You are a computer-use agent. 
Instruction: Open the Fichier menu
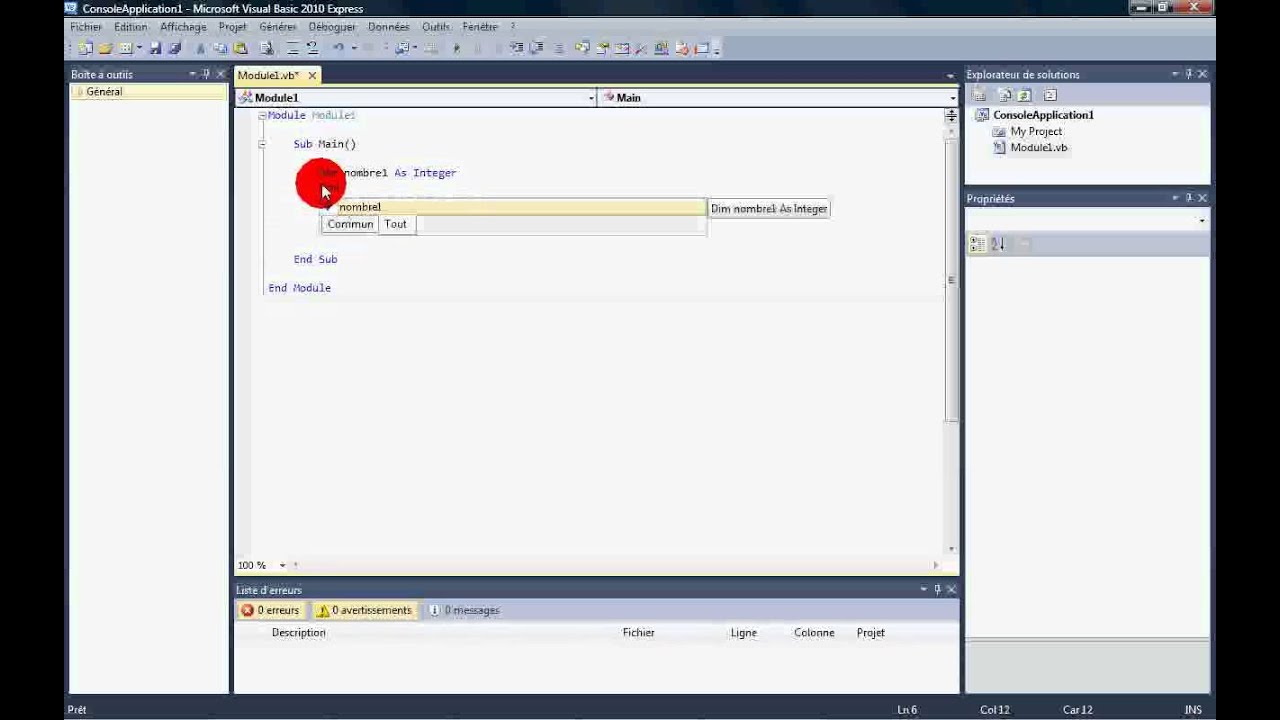(x=86, y=27)
